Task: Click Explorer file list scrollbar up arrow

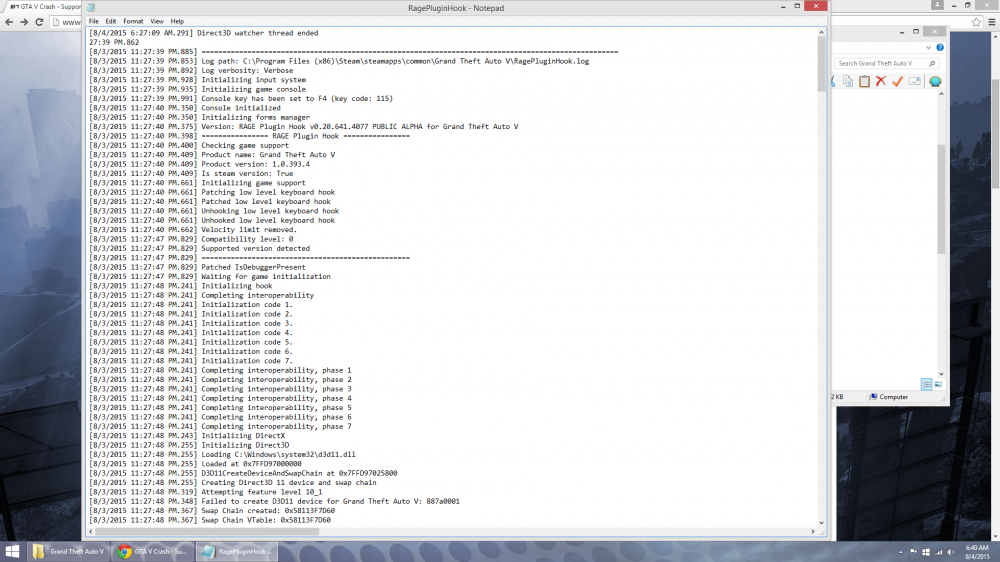Action: point(941,94)
